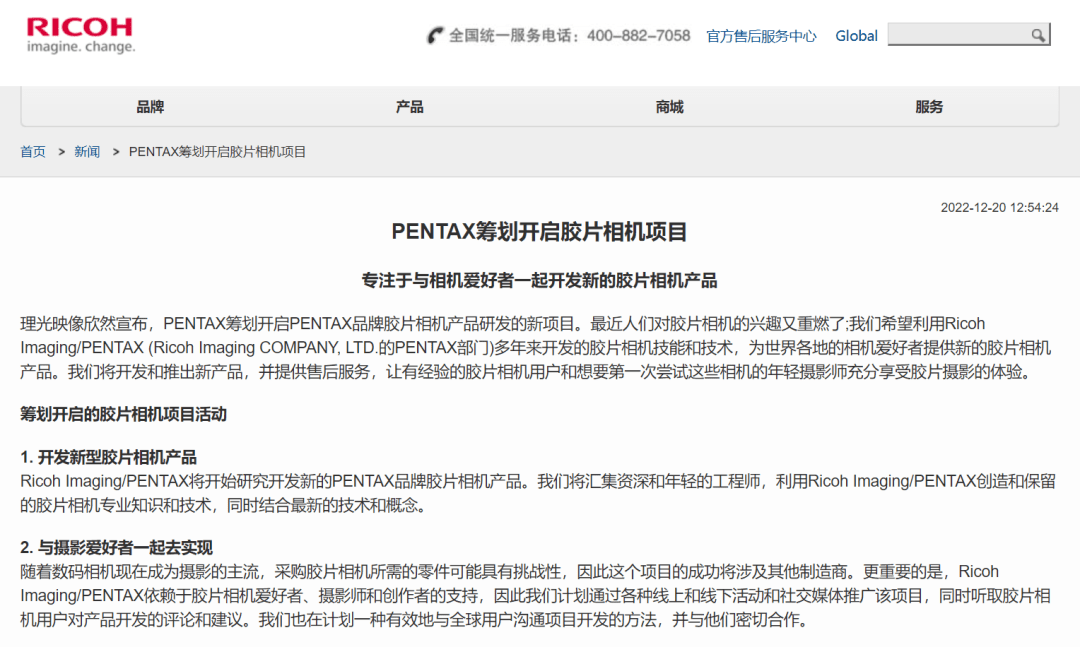1080x647 pixels.
Task: Click the service phone number 400-882-7058
Action: coord(638,36)
